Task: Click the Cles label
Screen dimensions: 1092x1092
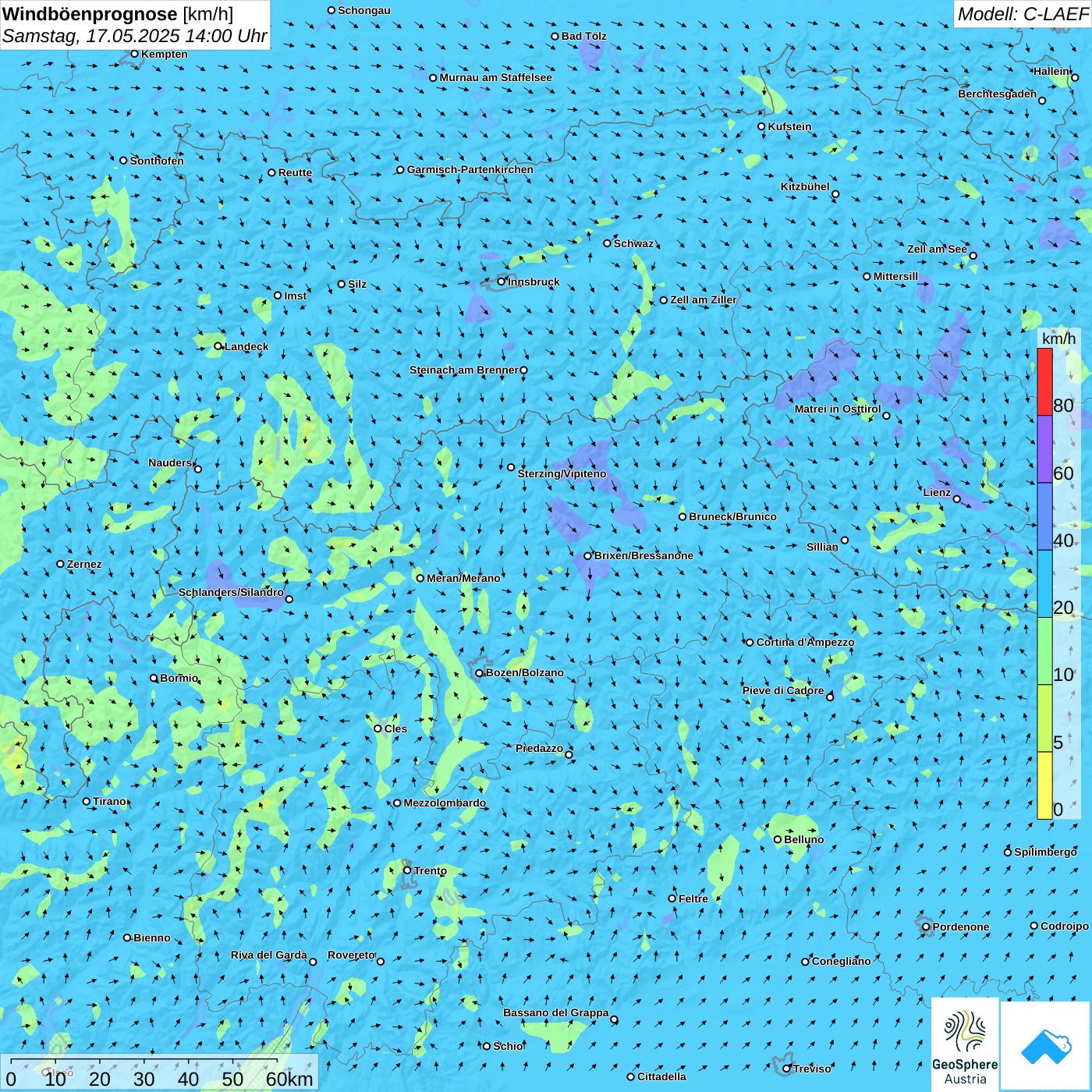Action: pyautogui.click(x=395, y=729)
